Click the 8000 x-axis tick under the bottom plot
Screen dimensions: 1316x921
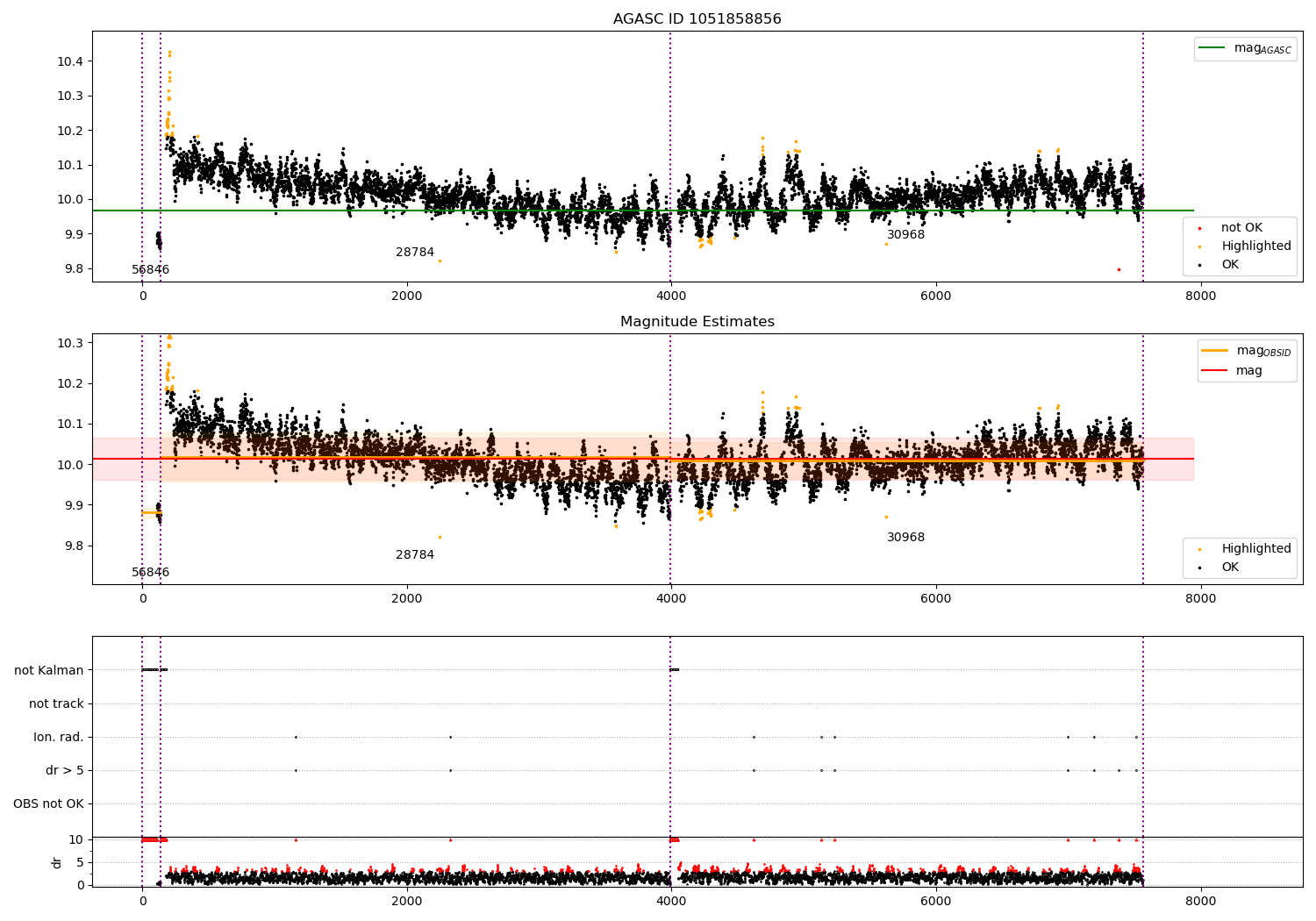[x=1200, y=902]
